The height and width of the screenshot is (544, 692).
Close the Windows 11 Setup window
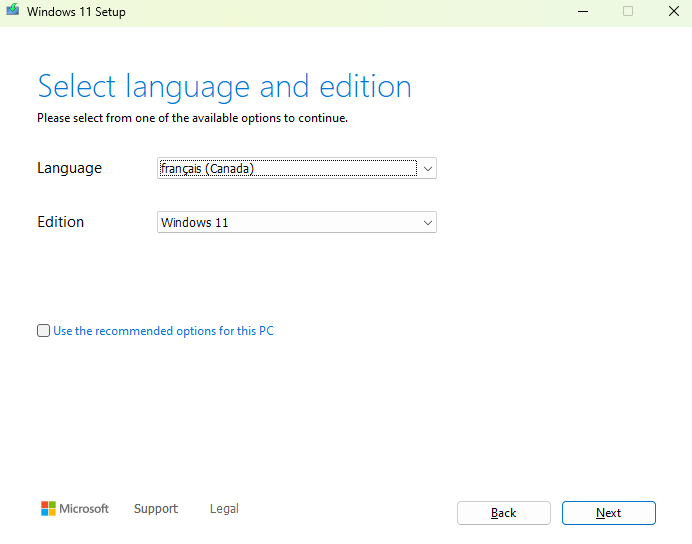click(673, 12)
